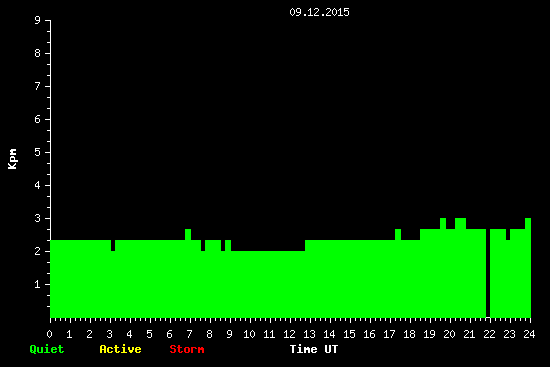550x367 pixels.
Task: Click the green bar peak at hour 24
Action: [528, 223]
